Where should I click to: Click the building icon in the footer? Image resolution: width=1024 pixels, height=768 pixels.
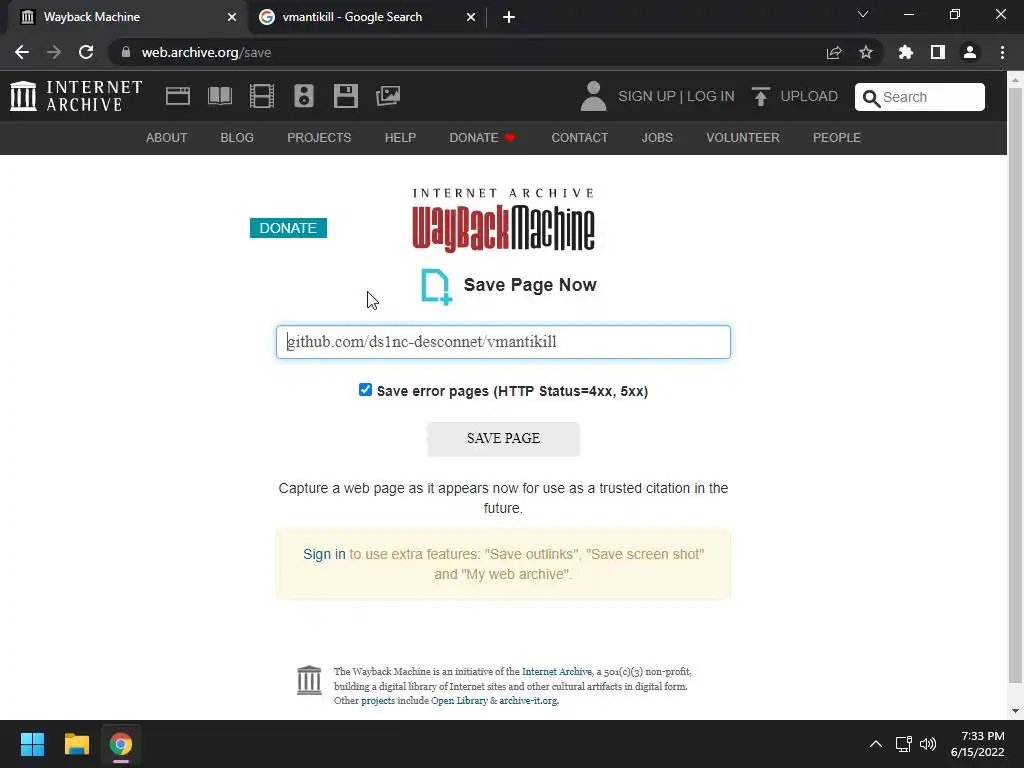tap(309, 680)
